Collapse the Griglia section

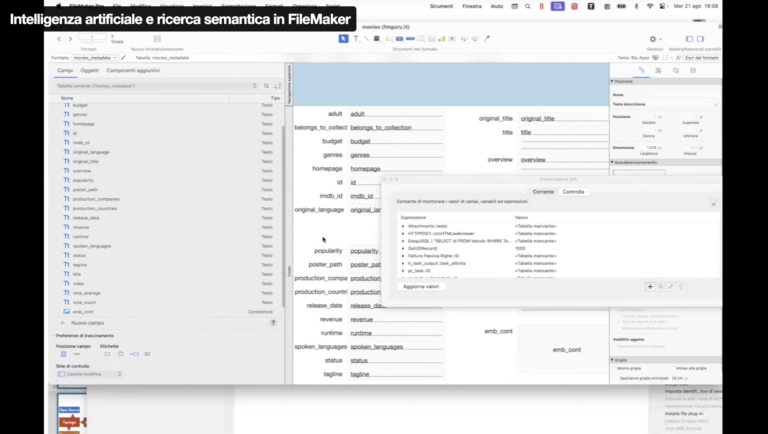coord(612,360)
